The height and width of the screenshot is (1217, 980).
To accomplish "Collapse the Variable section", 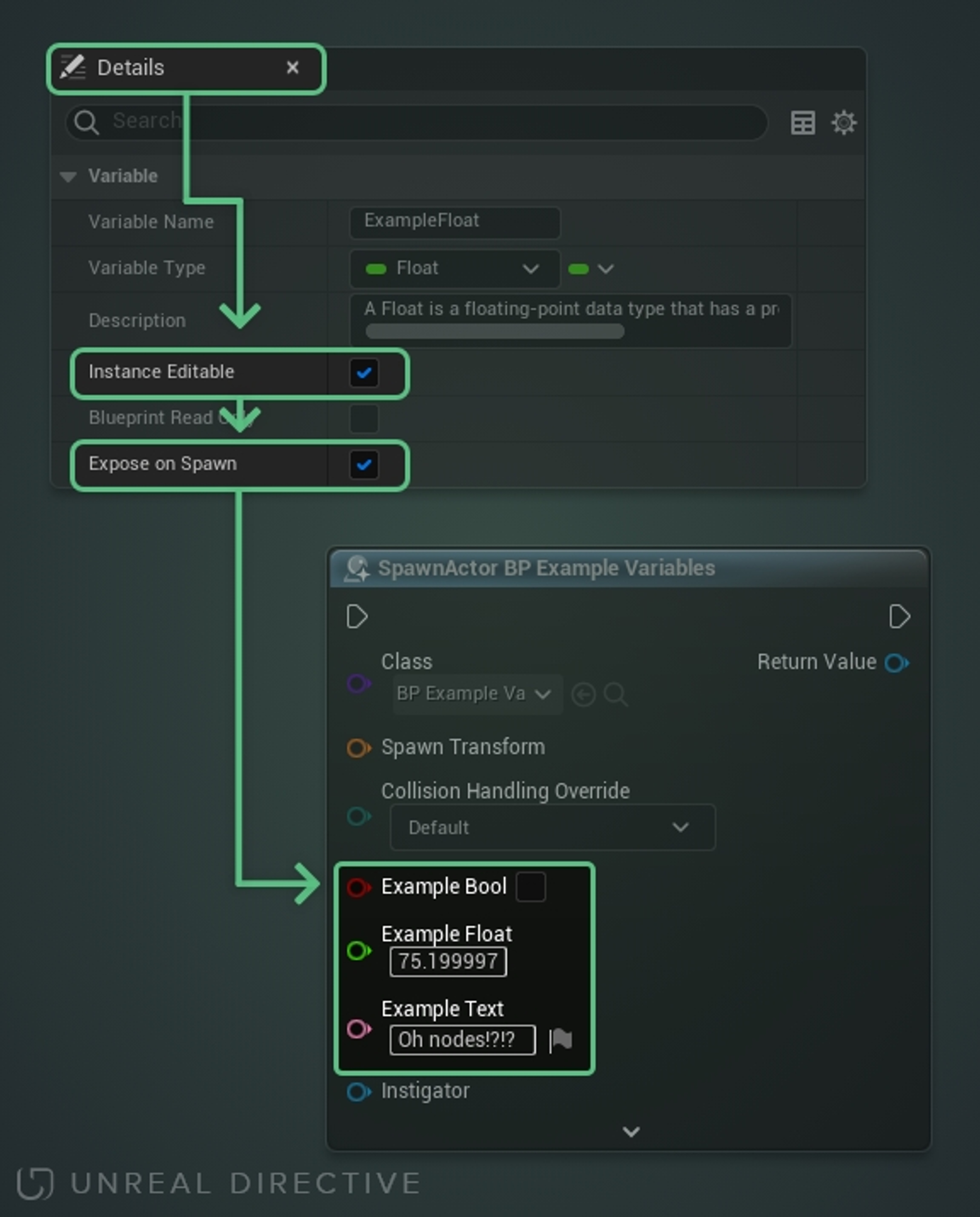I will click(68, 177).
